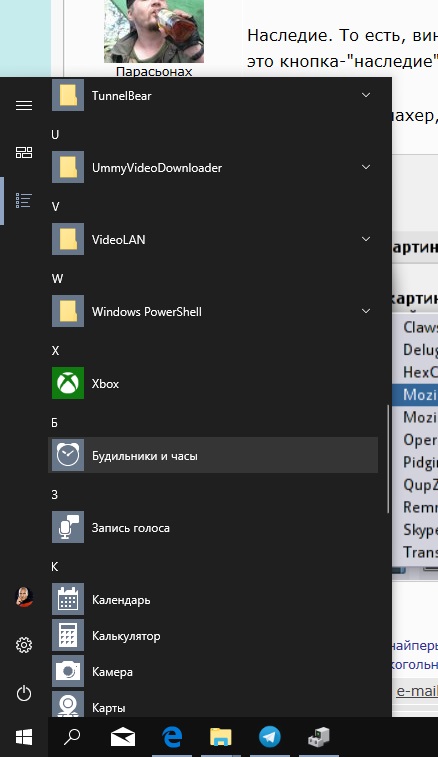
Task: Click the Xbox app name label
Action: (105, 384)
